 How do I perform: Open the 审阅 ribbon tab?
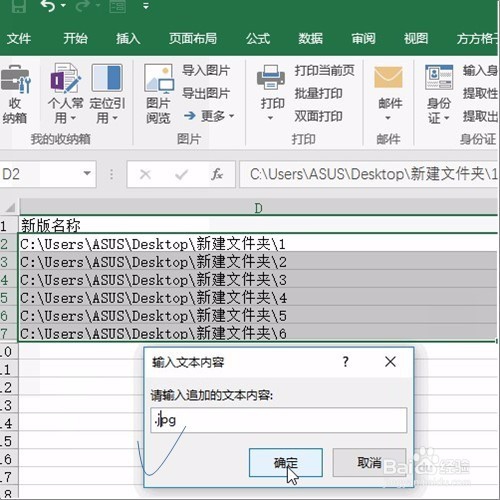[x=363, y=39]
